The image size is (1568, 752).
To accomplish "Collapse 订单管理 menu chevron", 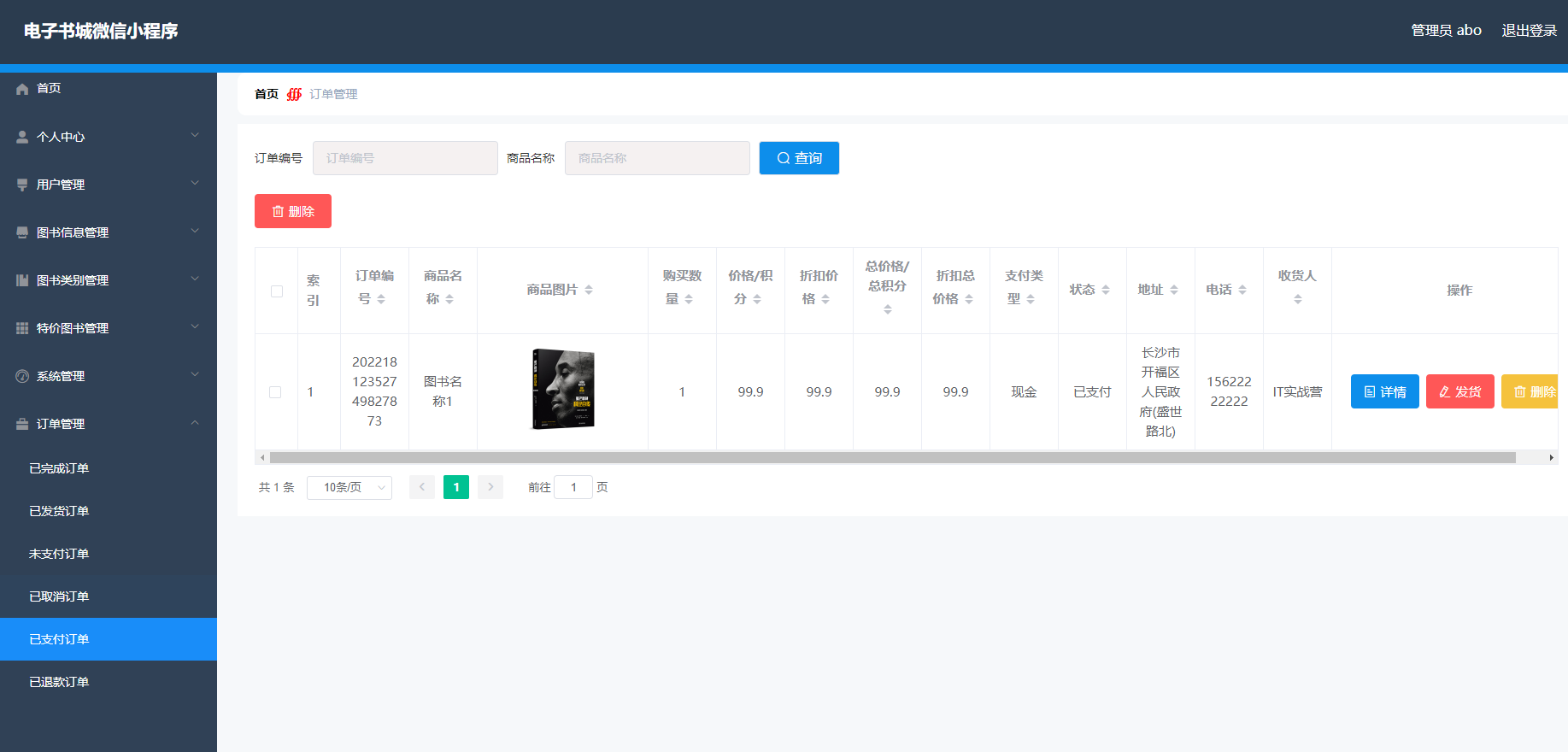I will click(195, 422).
